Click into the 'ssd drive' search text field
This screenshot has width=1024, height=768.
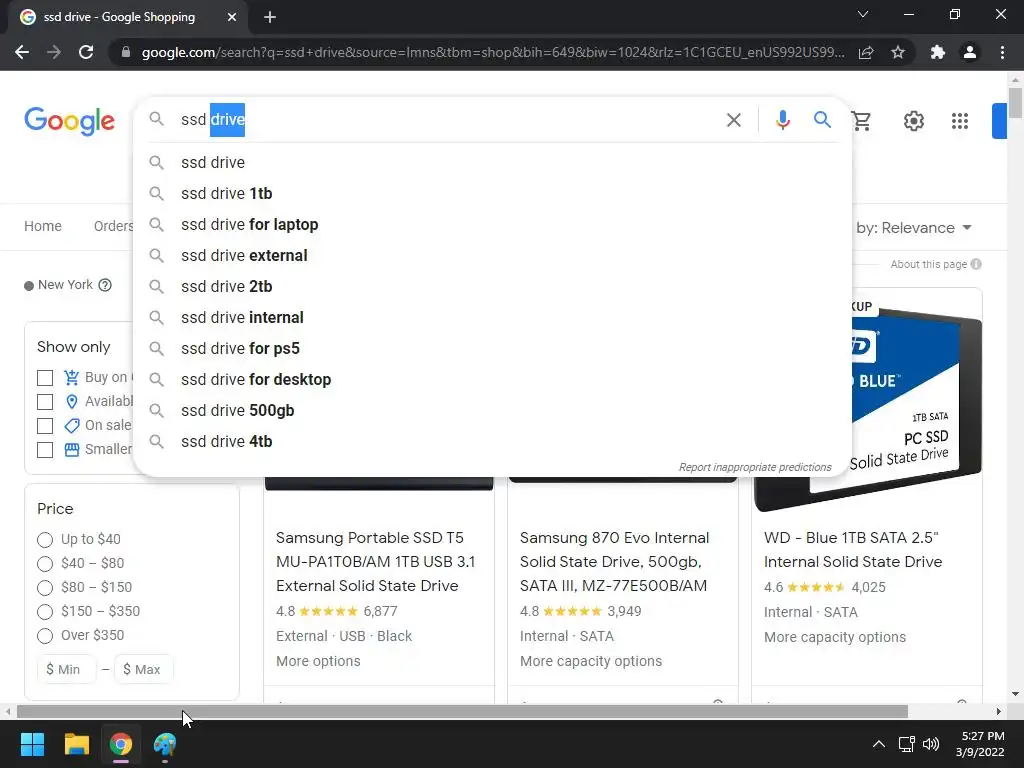tap(447, 120)
